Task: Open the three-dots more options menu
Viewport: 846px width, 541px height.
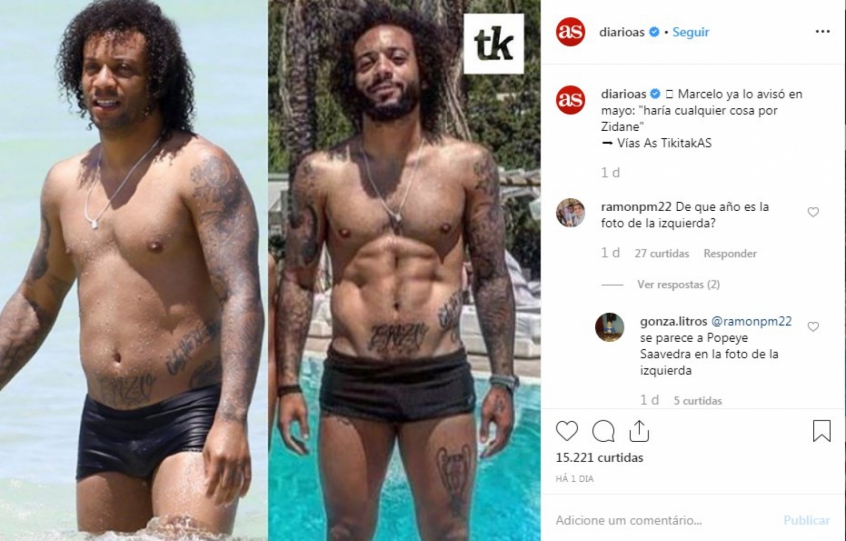Action: pos(822,32)
